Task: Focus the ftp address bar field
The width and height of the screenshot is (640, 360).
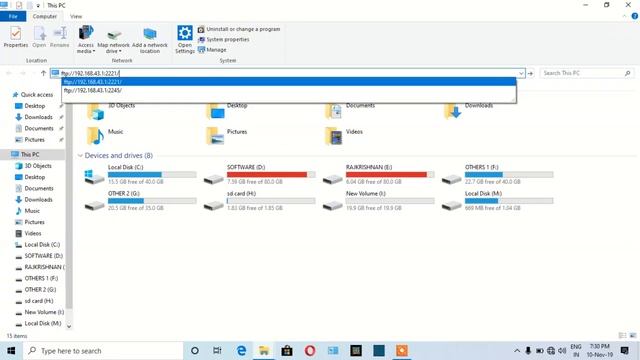Action: coord(288,73)
